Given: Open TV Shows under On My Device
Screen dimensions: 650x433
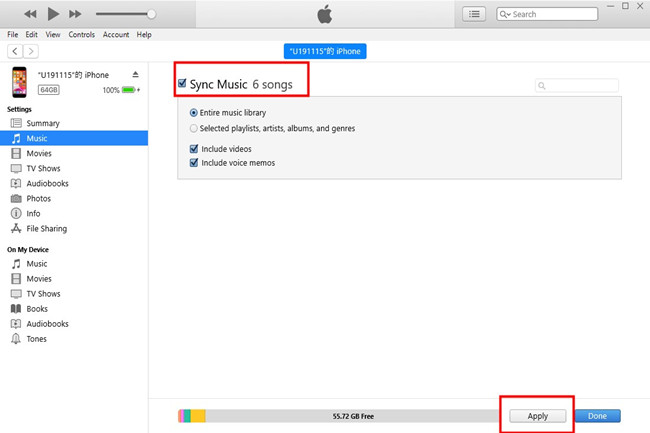Looking at the screenshot, I should point(74,294).
